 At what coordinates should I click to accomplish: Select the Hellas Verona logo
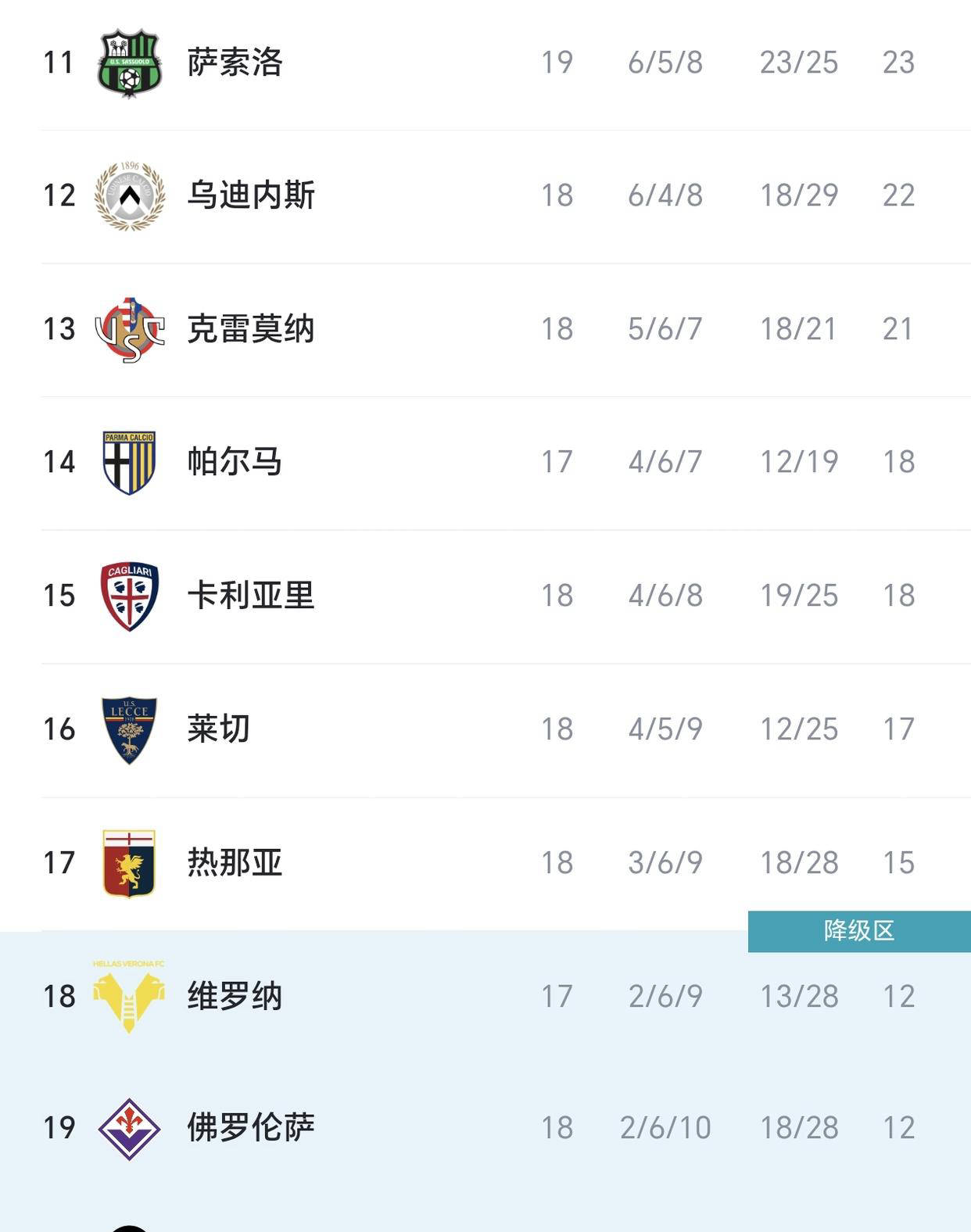(x=130, y=996)
